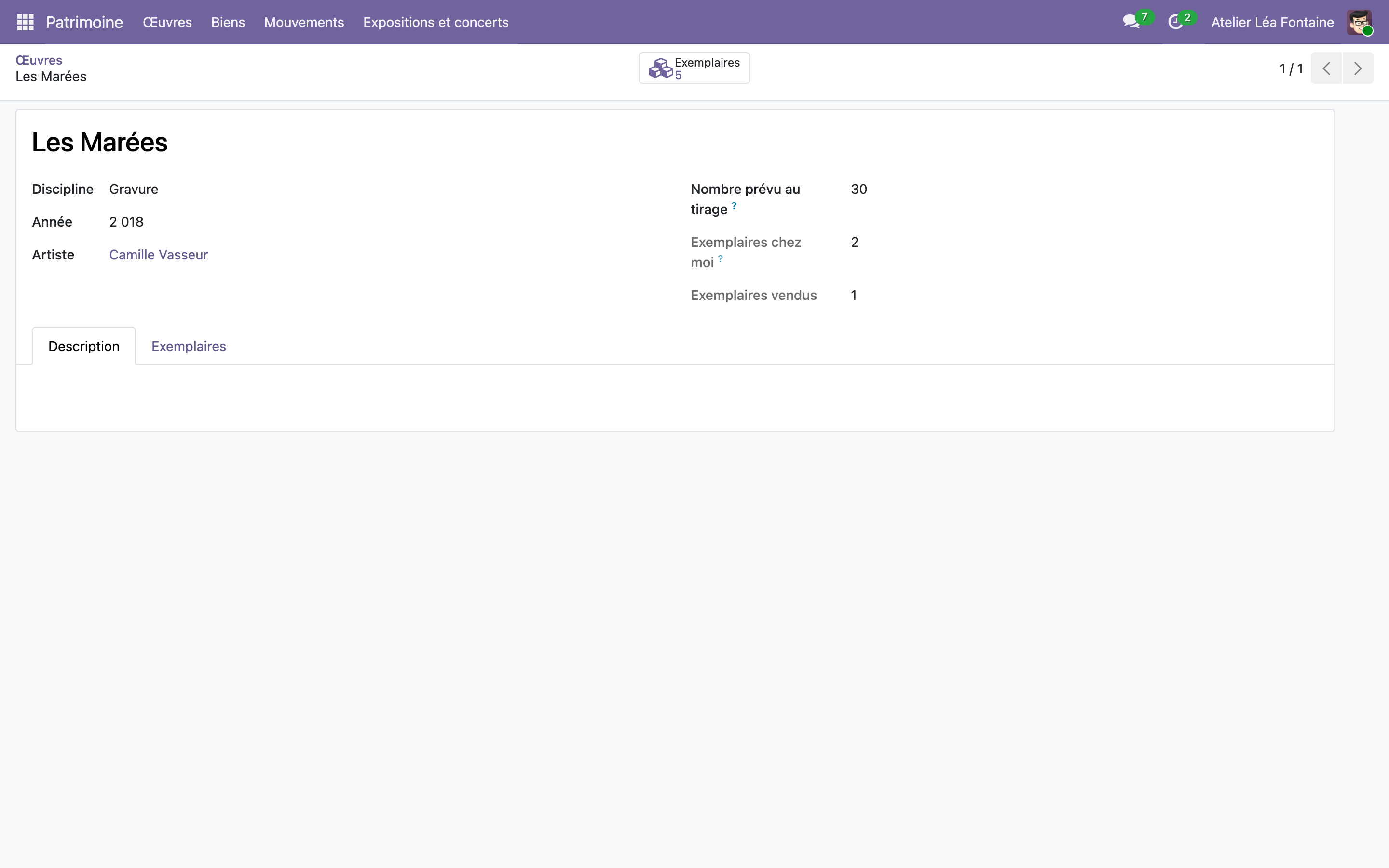Click the 1 / 1 pager counter
This screenshot has height=868, width=1389.
(1291, 69)
